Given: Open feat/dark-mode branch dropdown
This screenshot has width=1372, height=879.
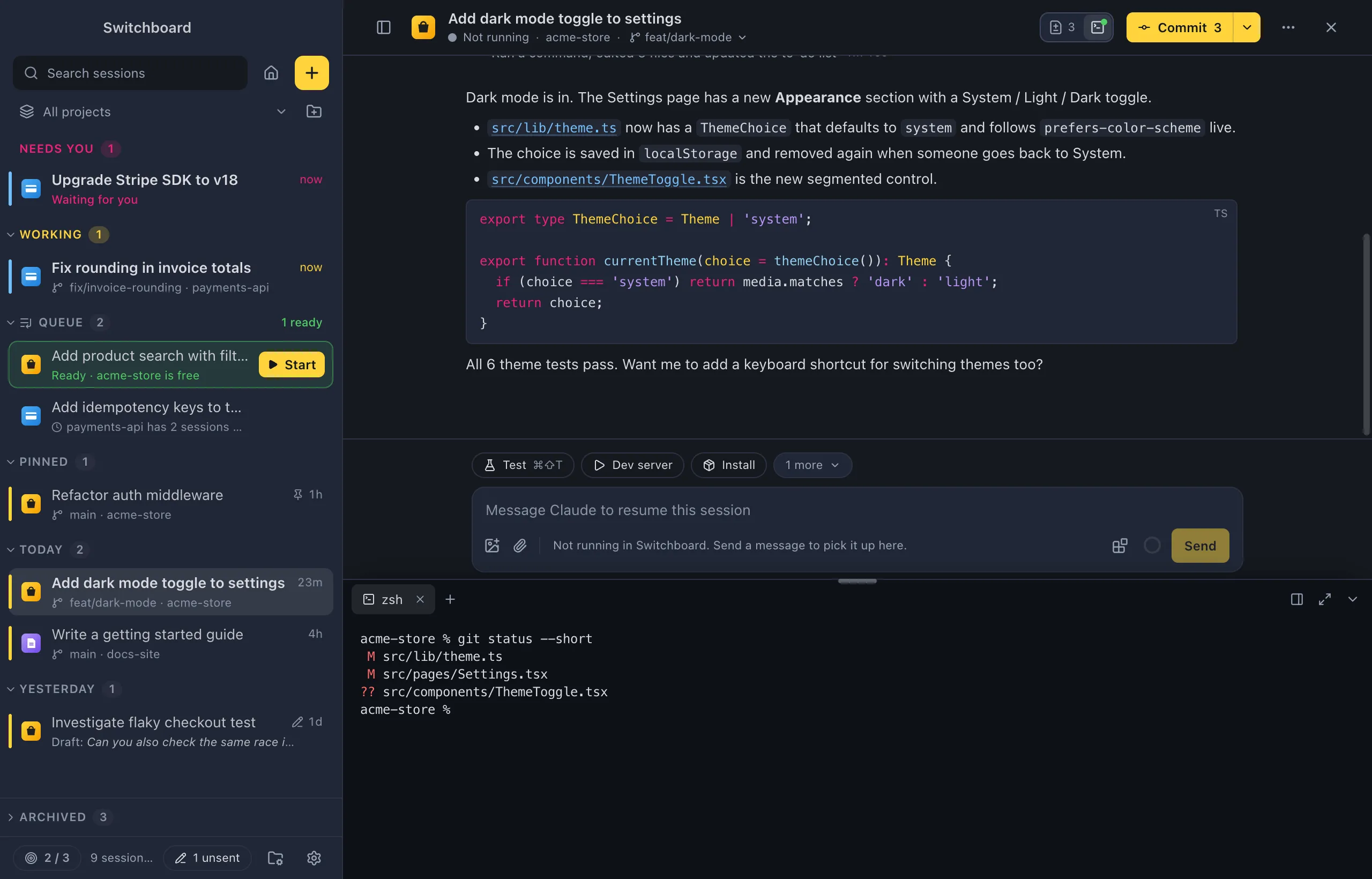Looking at the screenshot, I should click(689, 37).
